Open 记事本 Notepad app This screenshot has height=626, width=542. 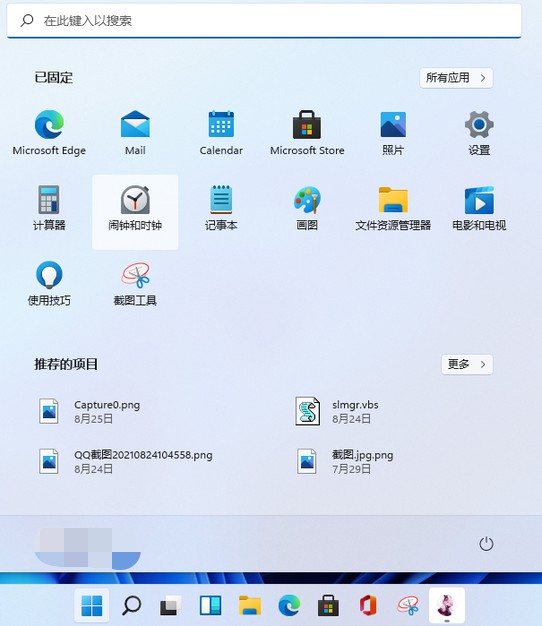(x=221, y=208)
